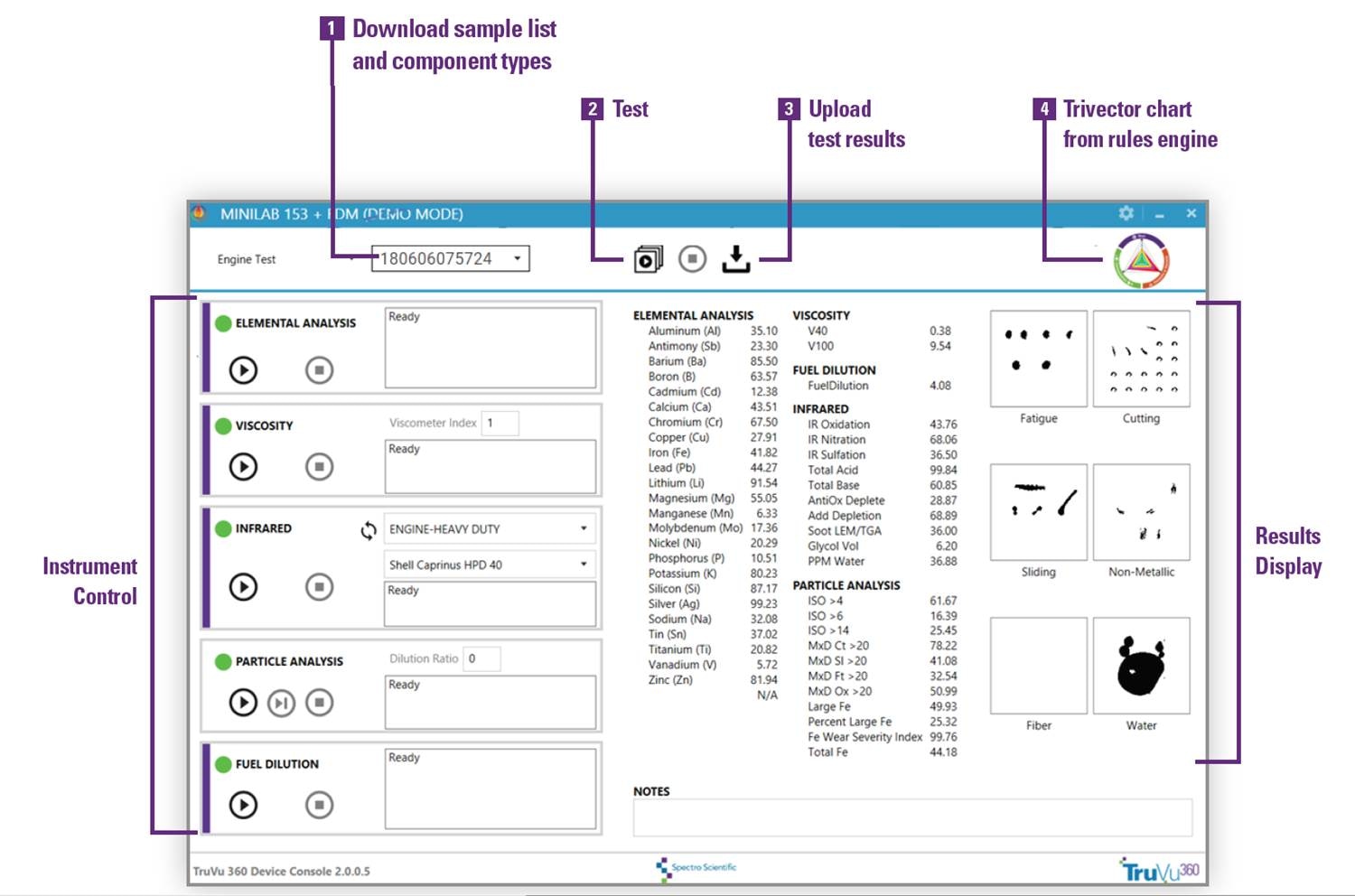The image size is (1355, 896).
Task: Stop the Fuel Dilution test
Action: tap(319, 805)
